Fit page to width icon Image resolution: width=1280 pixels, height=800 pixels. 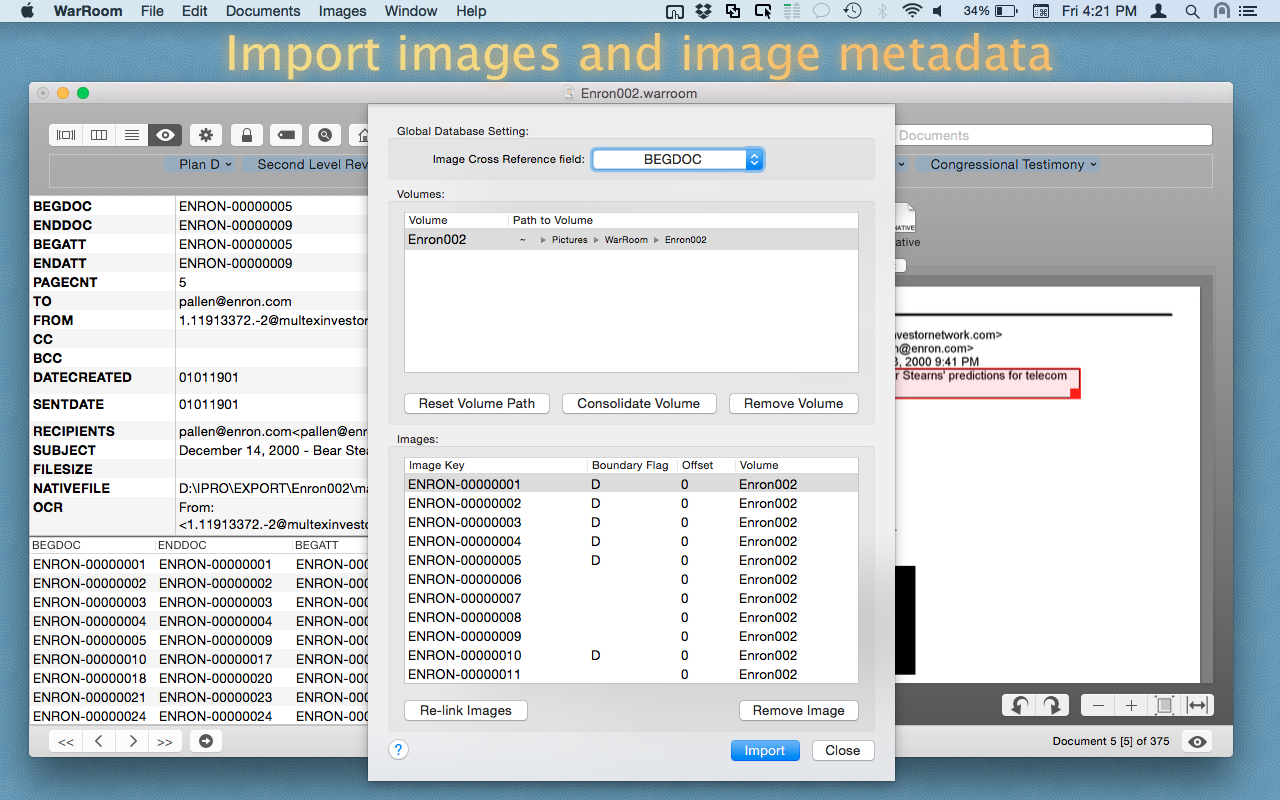click(1197, 705)
